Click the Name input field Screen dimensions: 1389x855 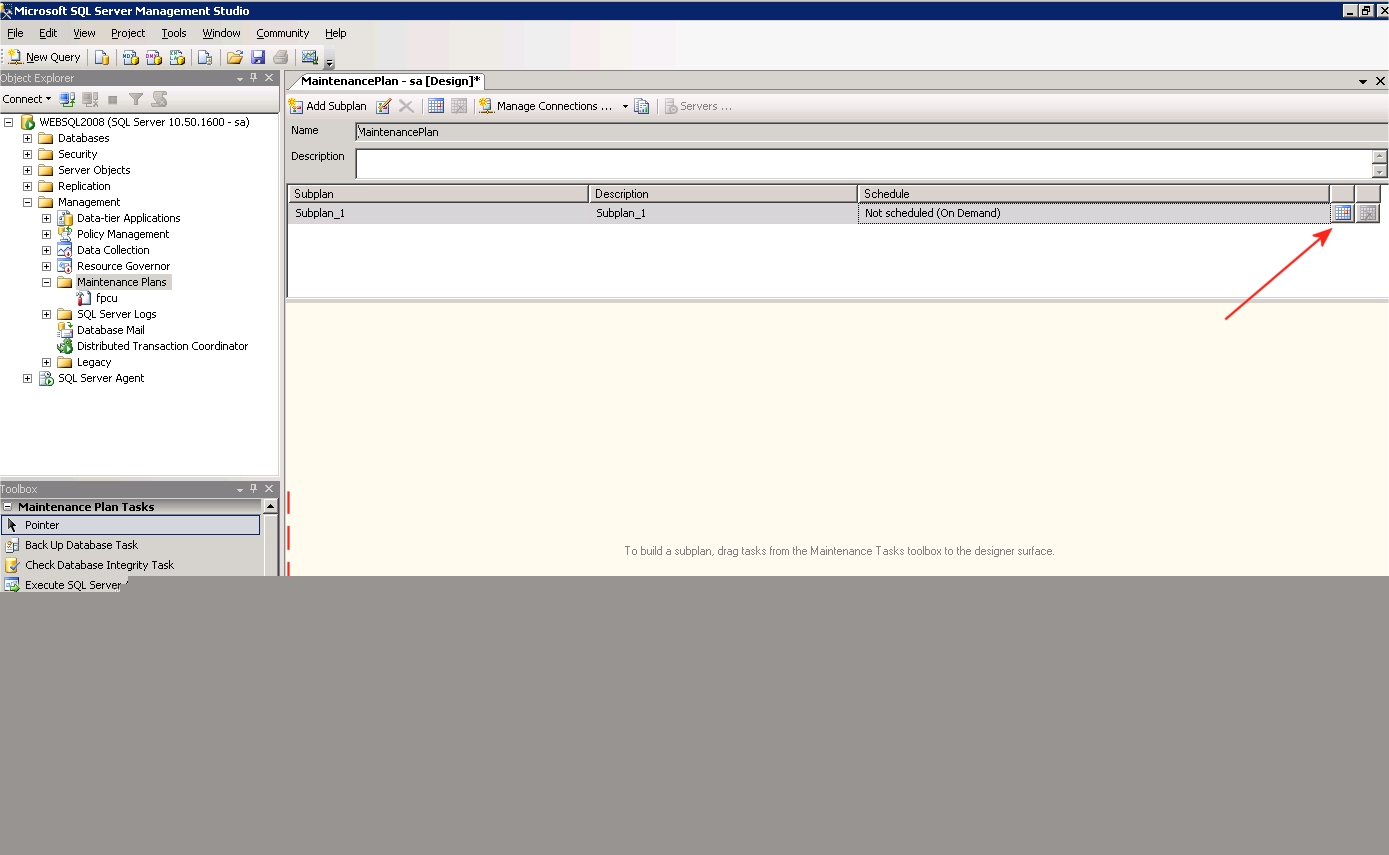click(871, 131)
